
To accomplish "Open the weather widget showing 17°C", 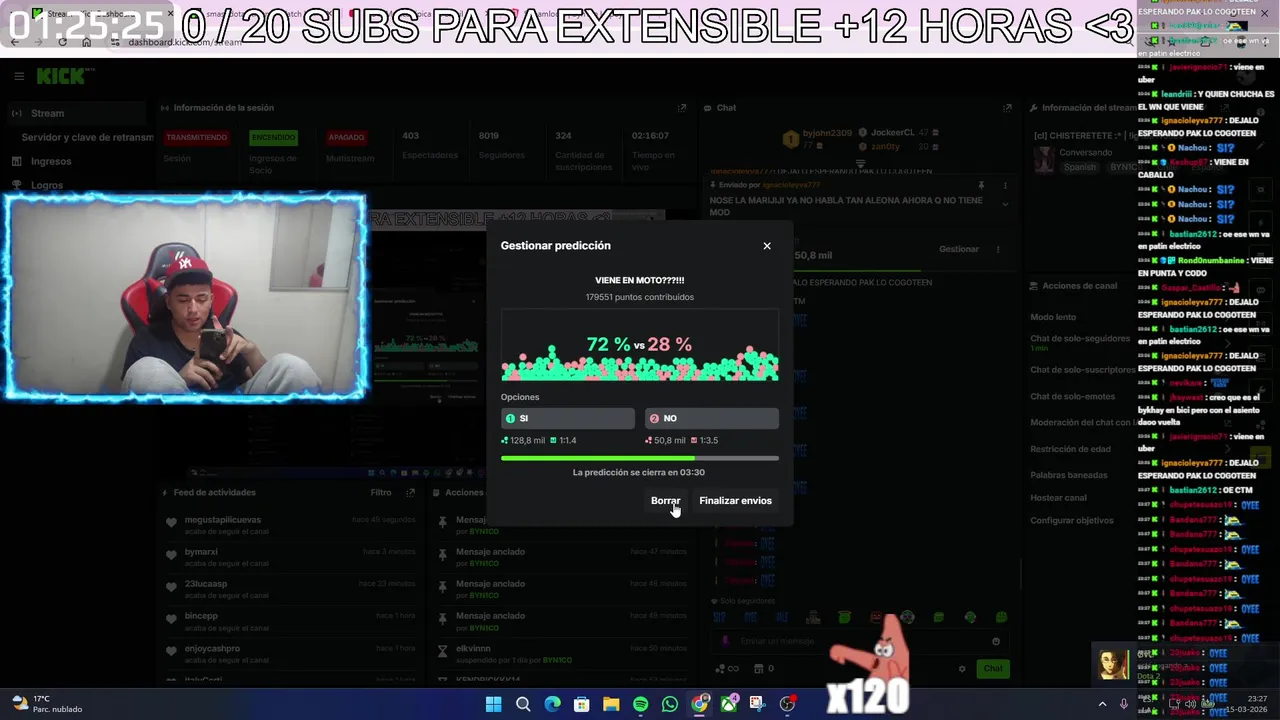I will 47,704.
